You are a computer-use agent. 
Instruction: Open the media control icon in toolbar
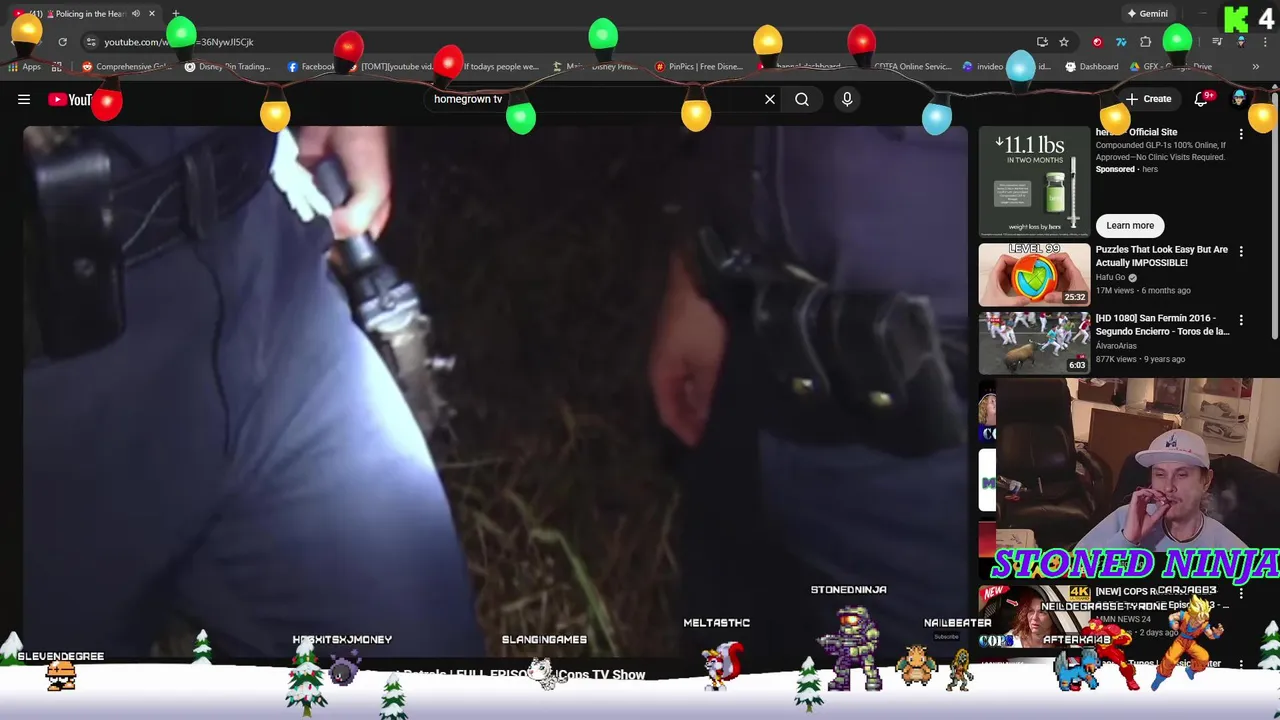coord(1217,42)
